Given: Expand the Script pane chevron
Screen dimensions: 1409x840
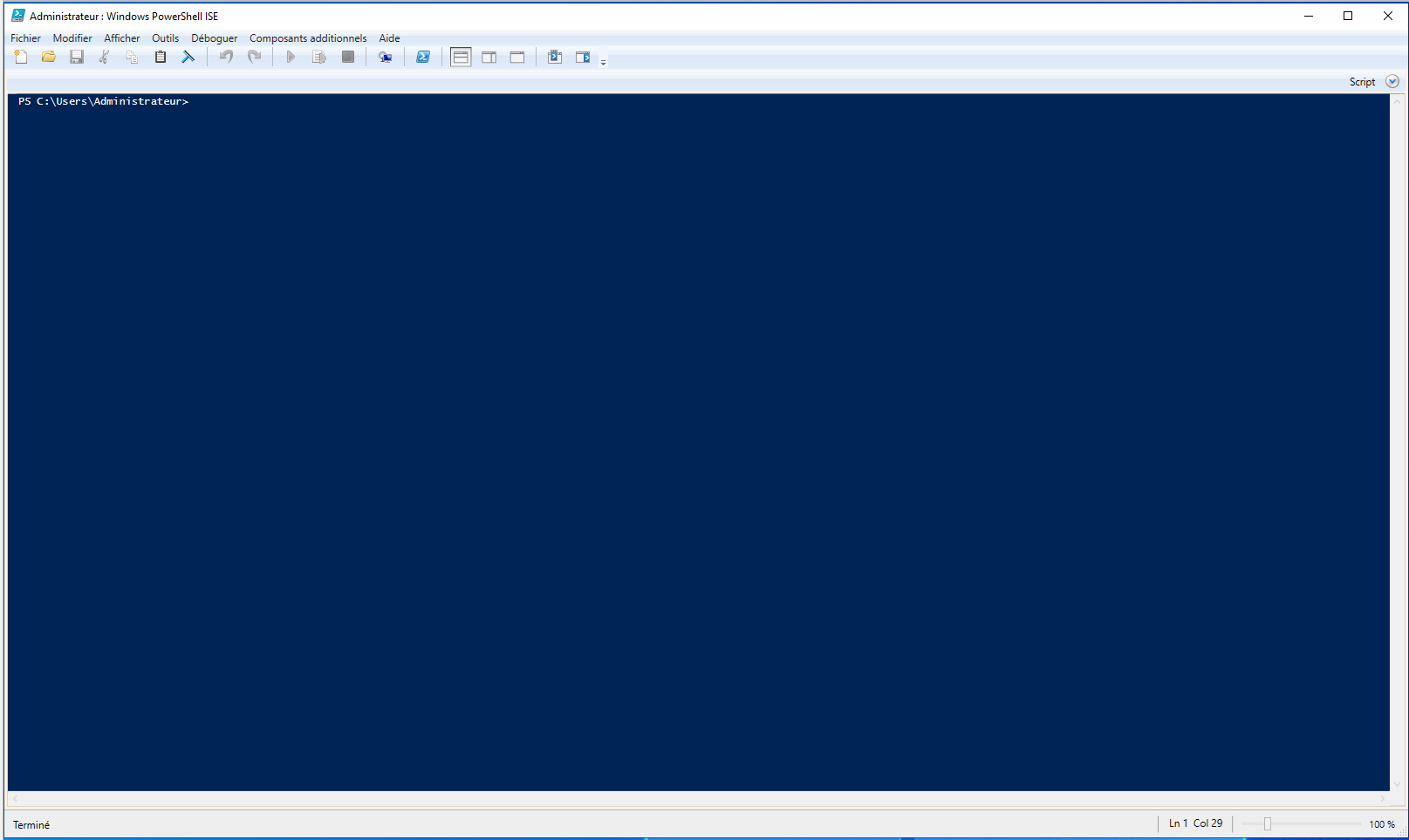Looking at the screenshot, I should pos(1392,81).
